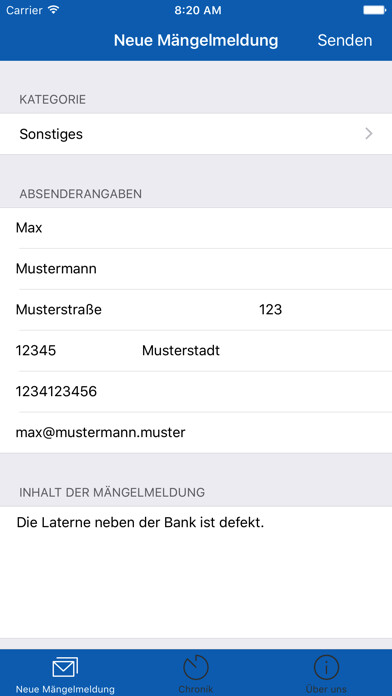
Task: Switch to the Chronik tab label
Action: tap(196, 689)
